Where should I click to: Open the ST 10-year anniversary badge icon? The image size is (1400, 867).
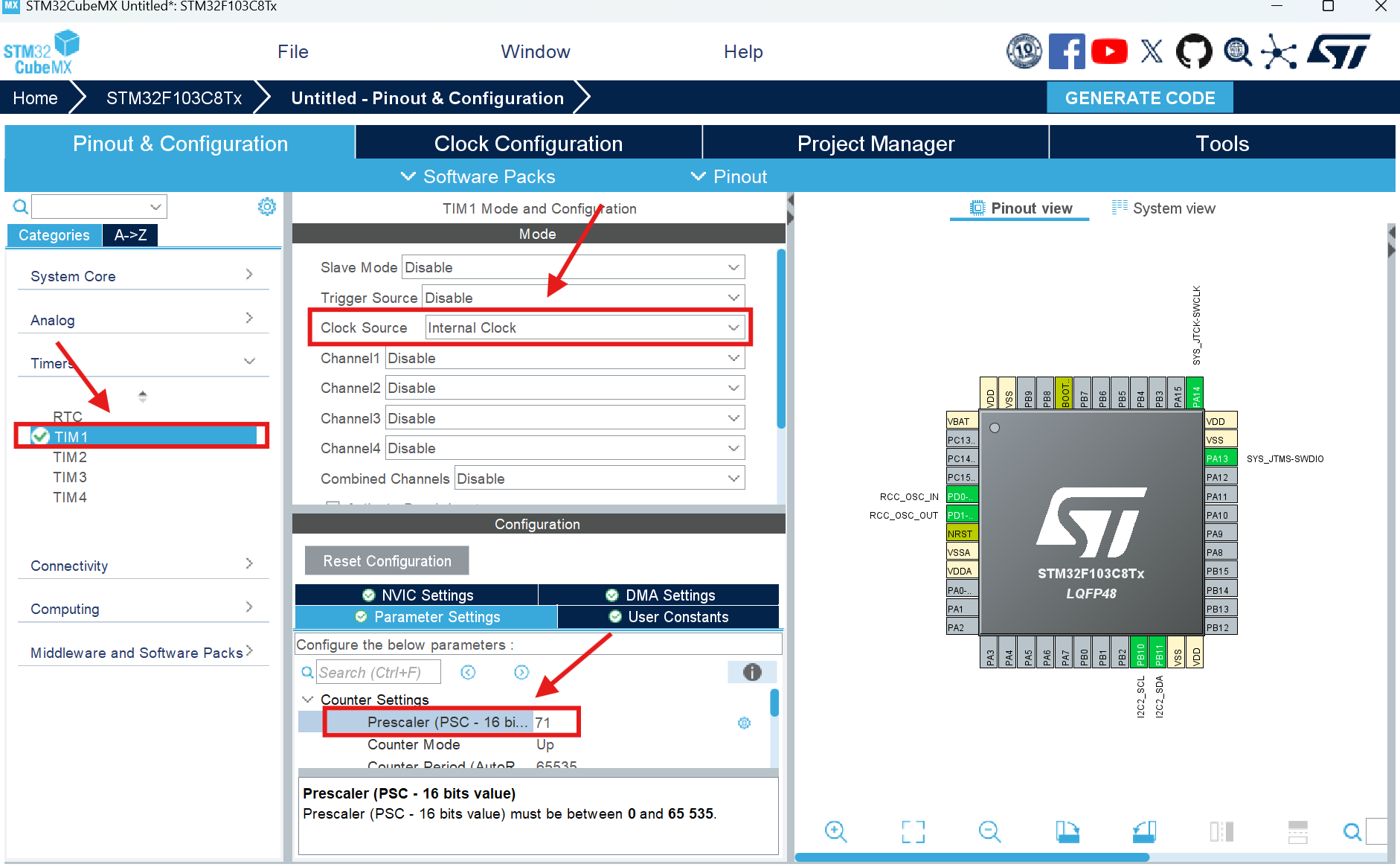[1024, 51]
